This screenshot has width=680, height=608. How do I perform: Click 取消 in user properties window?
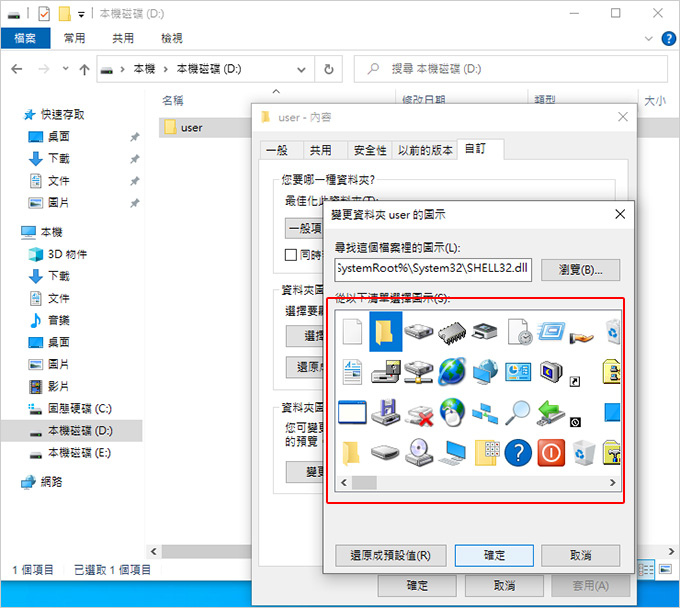pos(504,586)
